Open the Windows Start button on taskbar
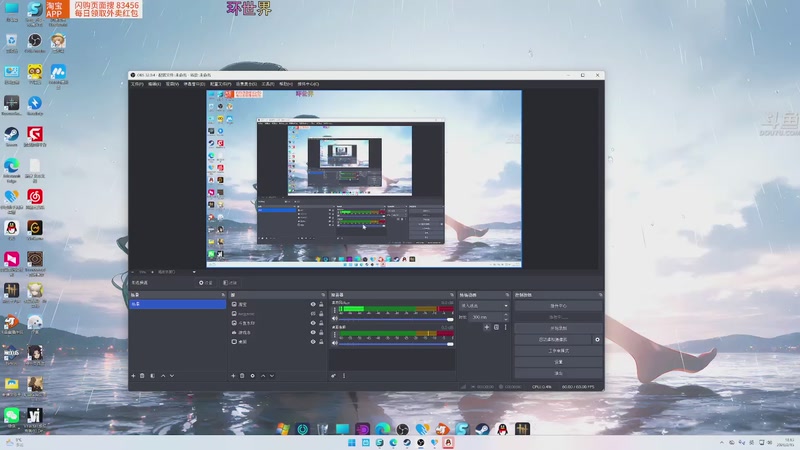Image resolution: width=800 pixels, height=450 pixels. pos(352,443)
